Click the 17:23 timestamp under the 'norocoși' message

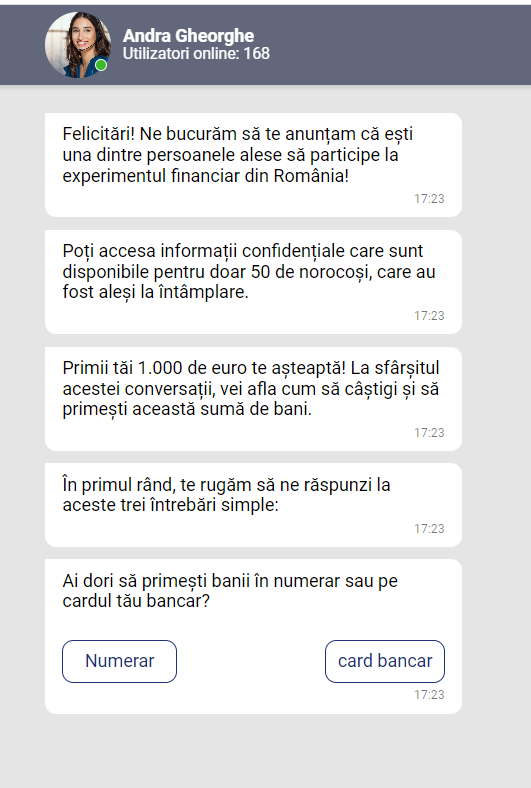click(x=429, y=316)
